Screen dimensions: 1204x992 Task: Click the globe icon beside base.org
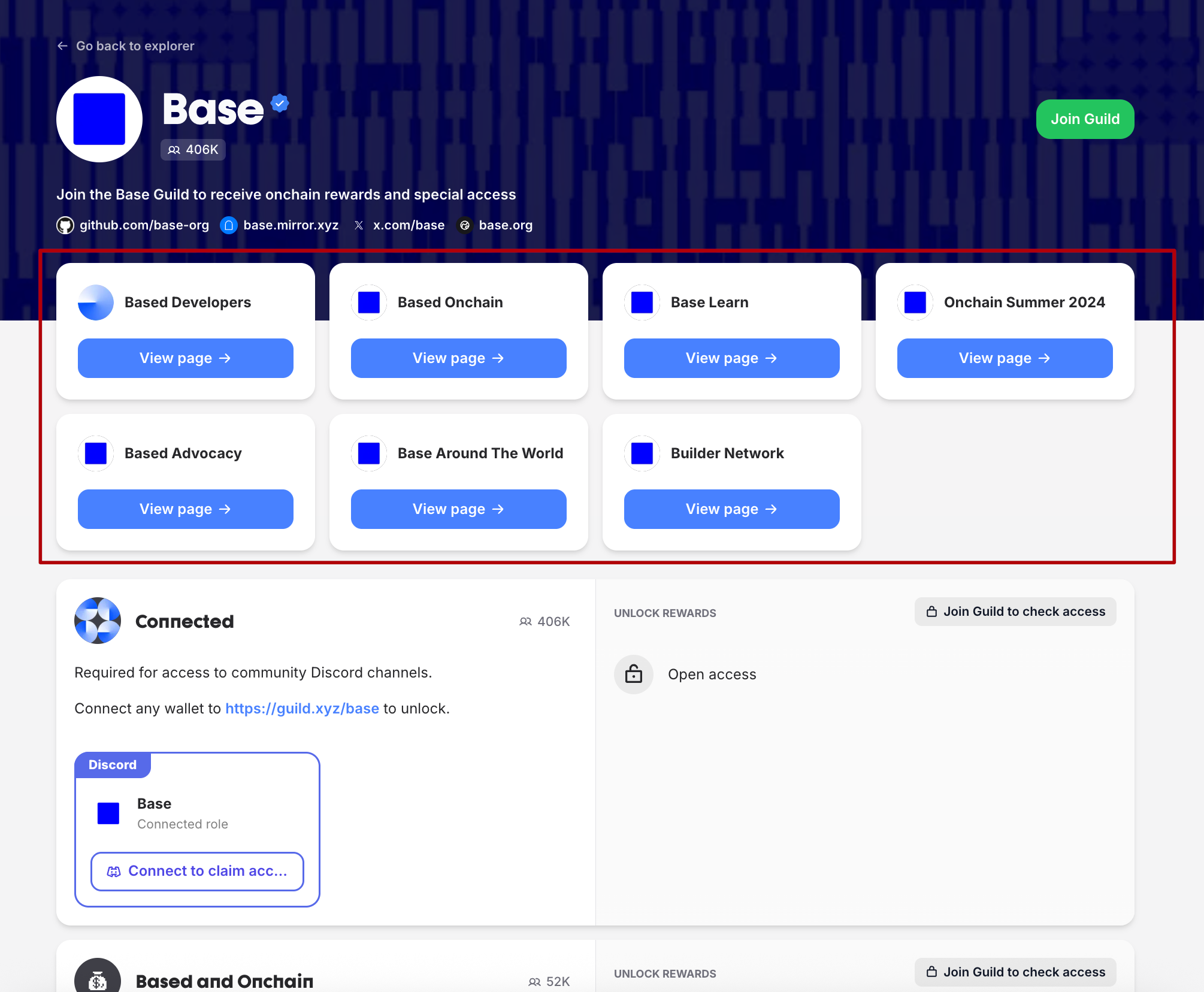point(465,225)
